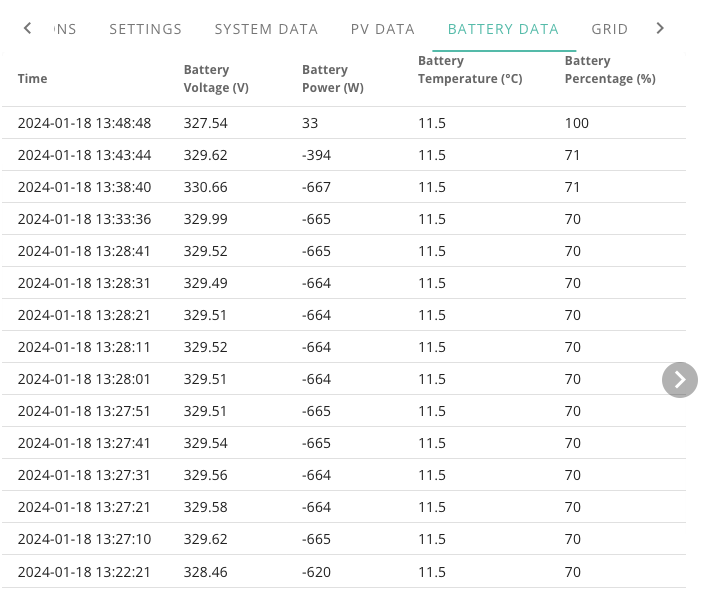Click voltage value 329.56
Viewport: 701px width, 601px height.
pos(205,475)
